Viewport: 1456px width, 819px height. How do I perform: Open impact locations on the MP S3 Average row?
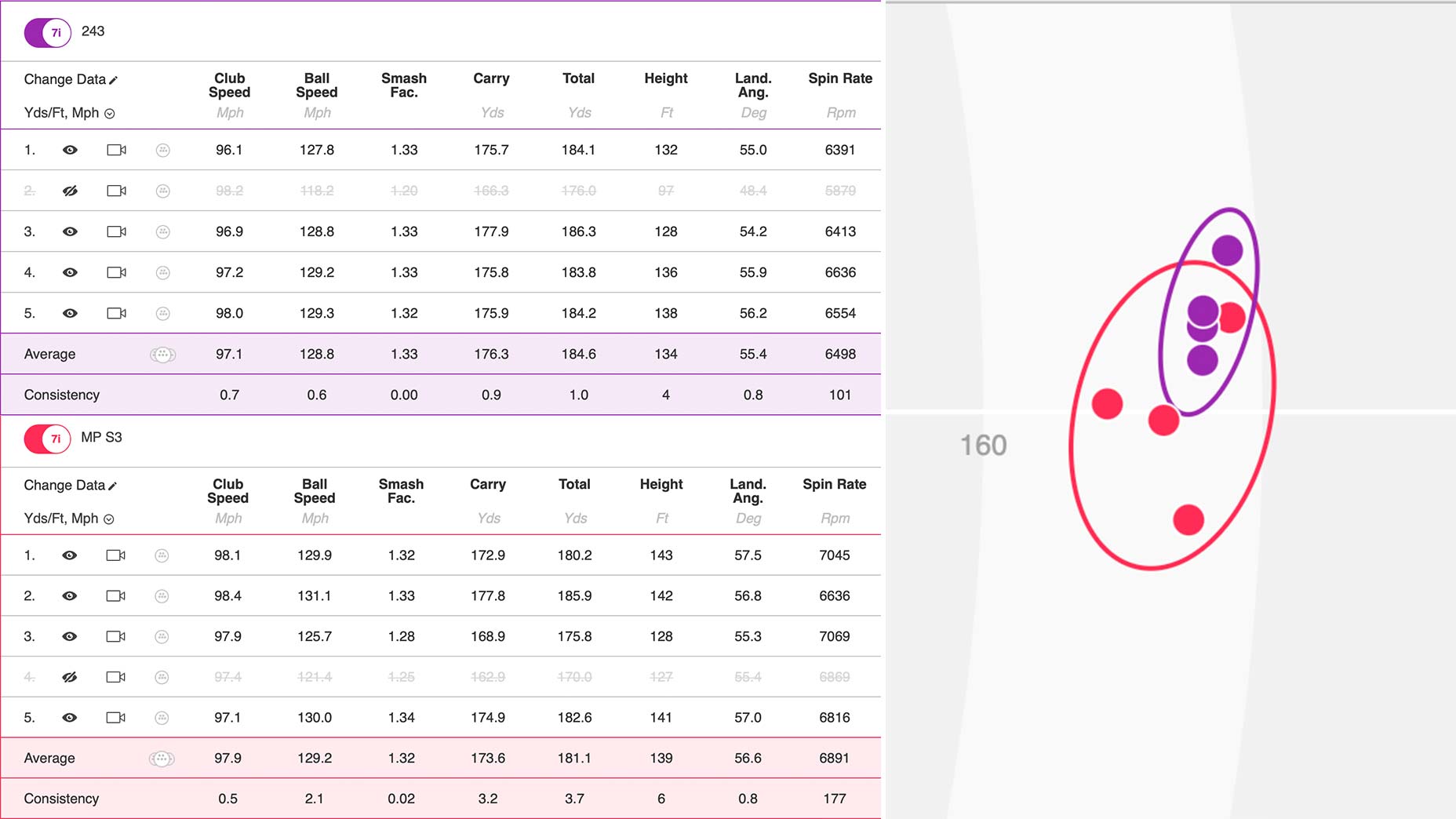coord(162,758)
